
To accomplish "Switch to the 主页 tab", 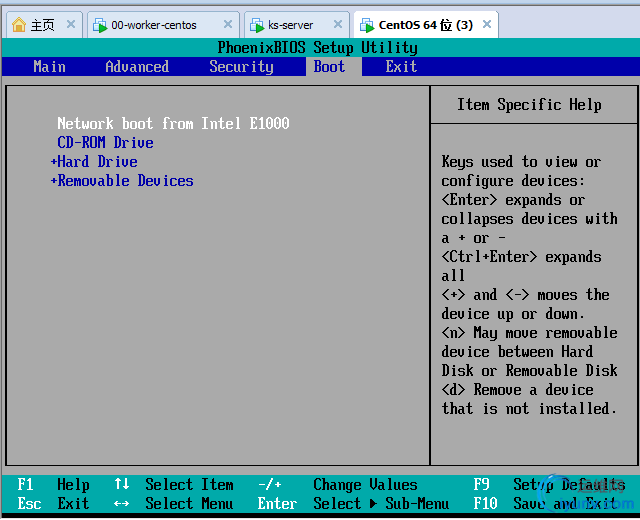I will [x=44, y=25].
